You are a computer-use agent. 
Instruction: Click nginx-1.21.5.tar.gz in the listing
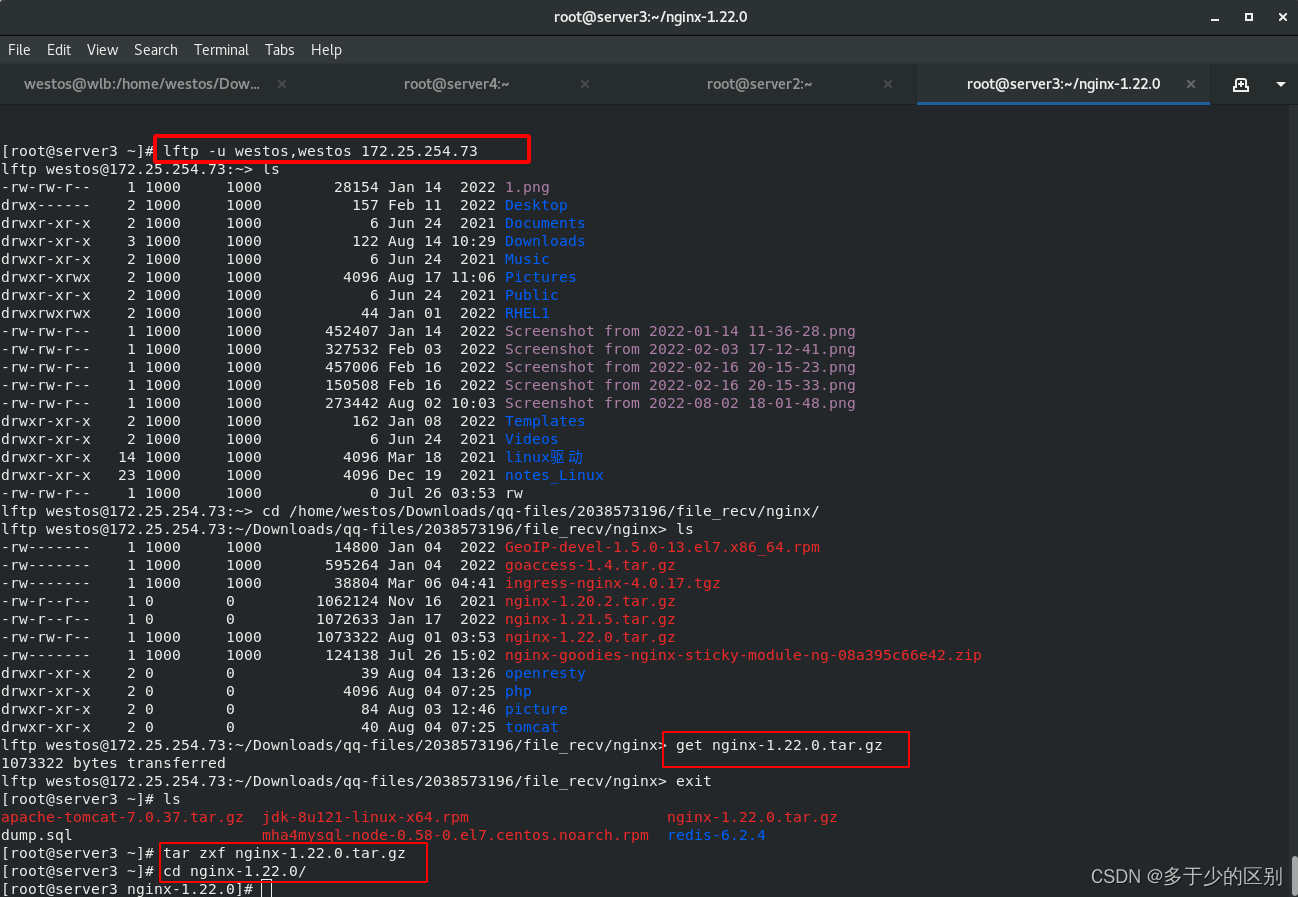pos(590,619)
